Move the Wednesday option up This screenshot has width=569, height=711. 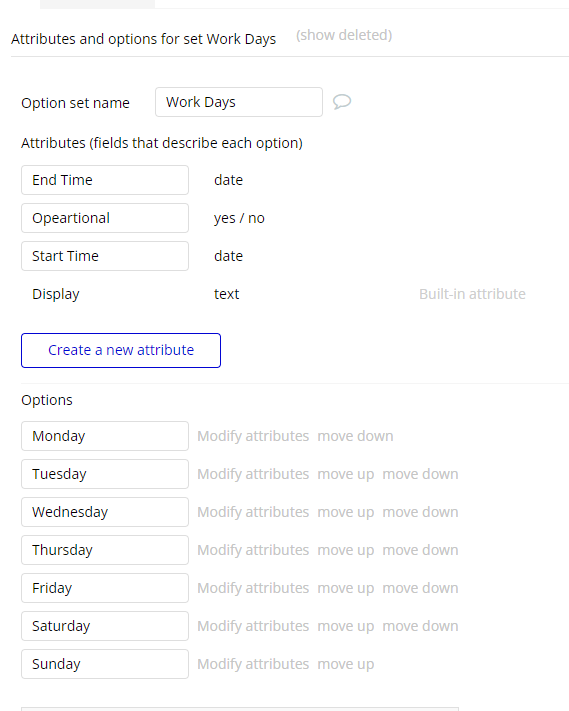tap(346, 512)
